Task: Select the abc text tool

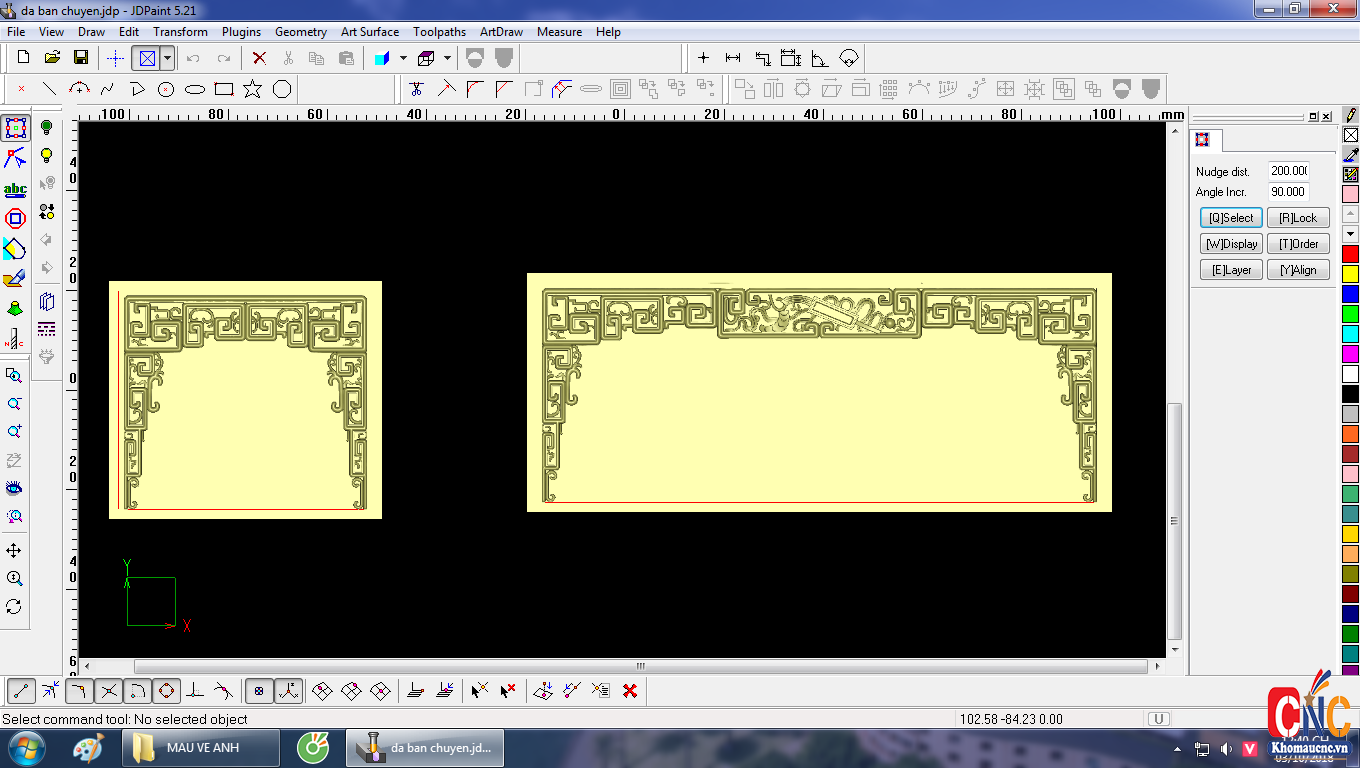Action: 15,189
